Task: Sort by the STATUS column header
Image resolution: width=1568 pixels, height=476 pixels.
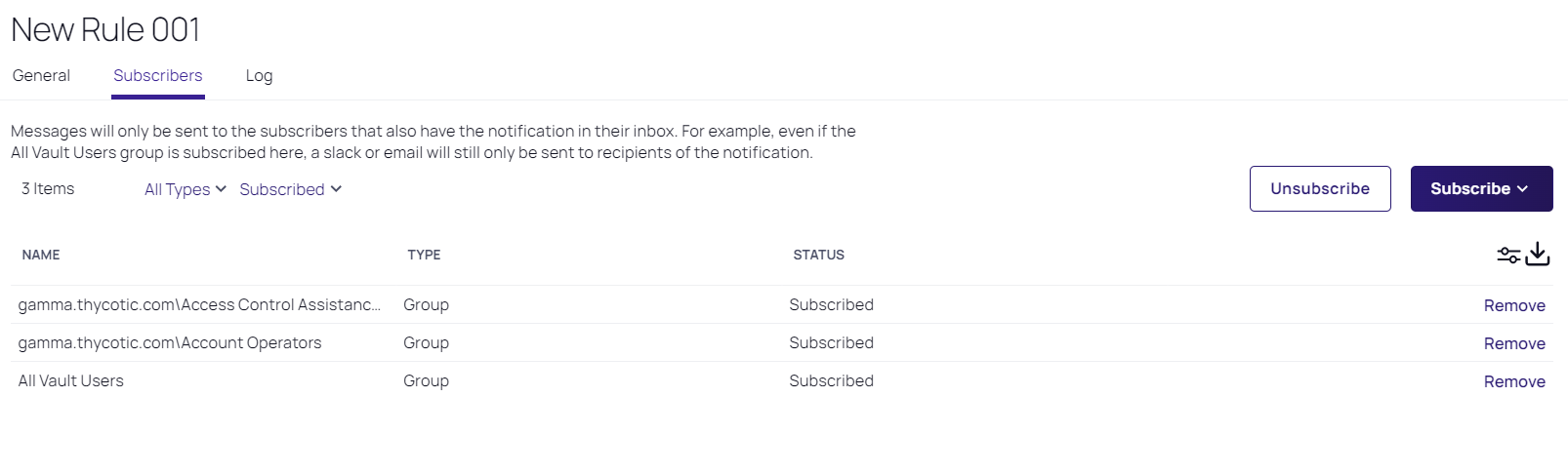Action: tap(818, 255)
